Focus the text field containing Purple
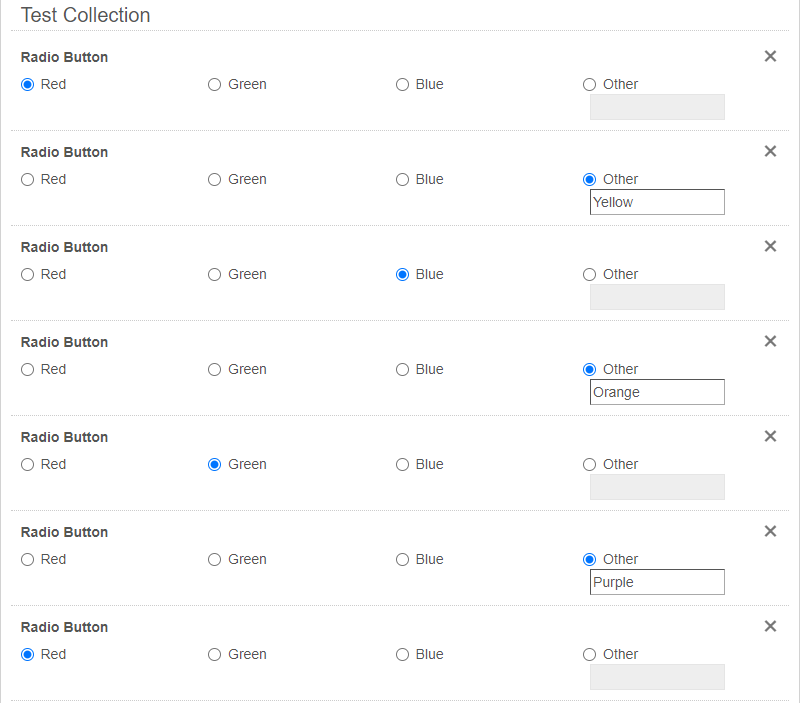The width and height of the screenshot is (800, 703). [657, 582]
